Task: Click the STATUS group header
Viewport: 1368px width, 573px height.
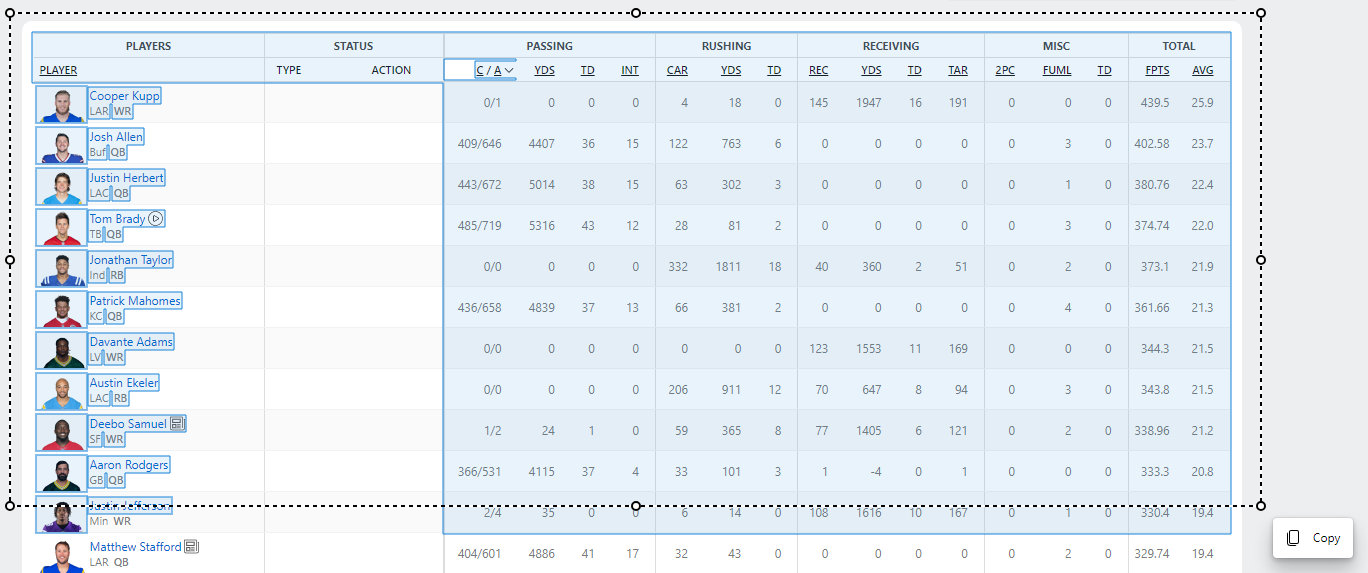Action: (x=354, y=46)
